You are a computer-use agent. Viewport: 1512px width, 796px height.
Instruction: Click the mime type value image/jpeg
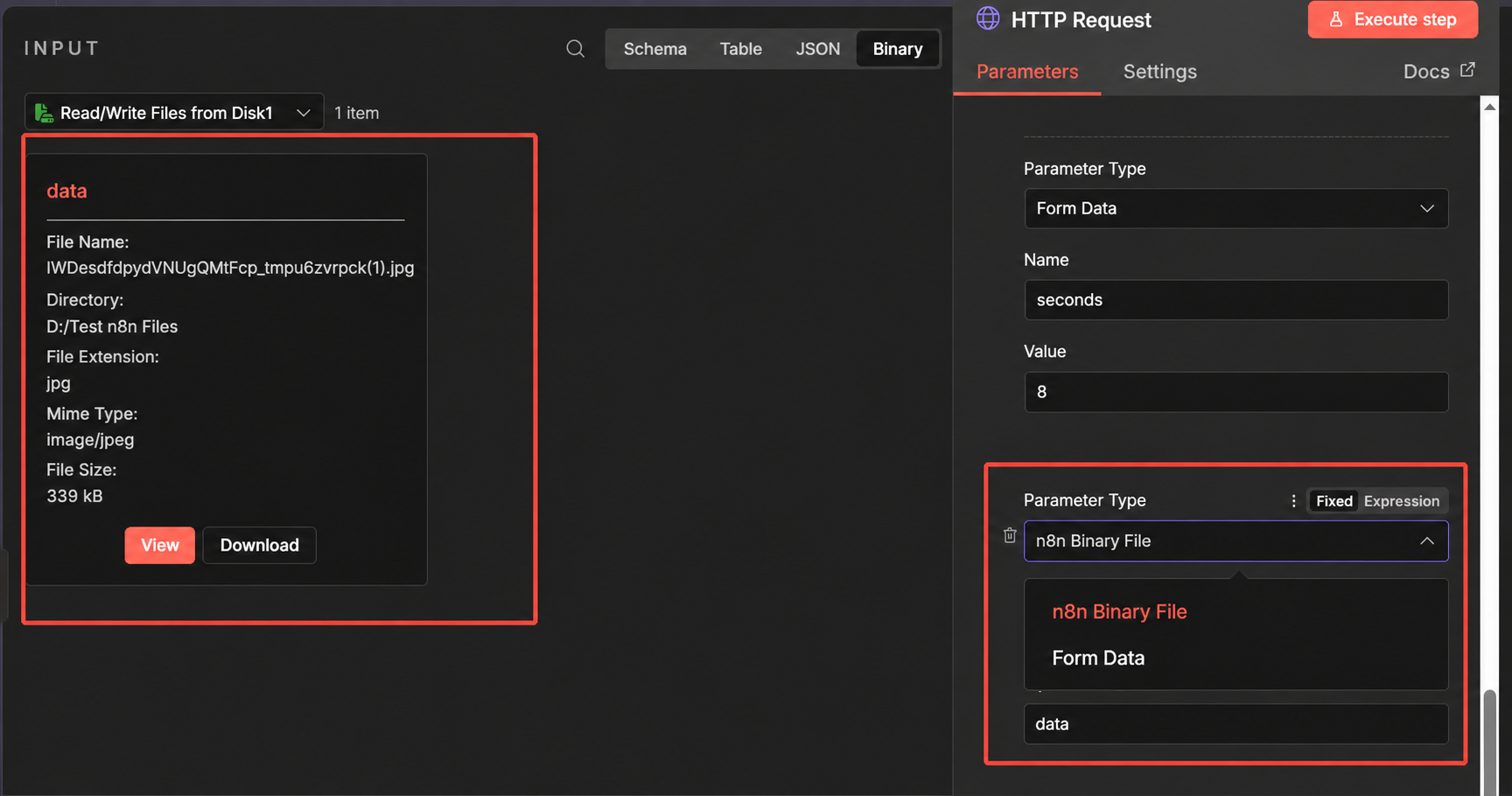click(x=90, y=440)
